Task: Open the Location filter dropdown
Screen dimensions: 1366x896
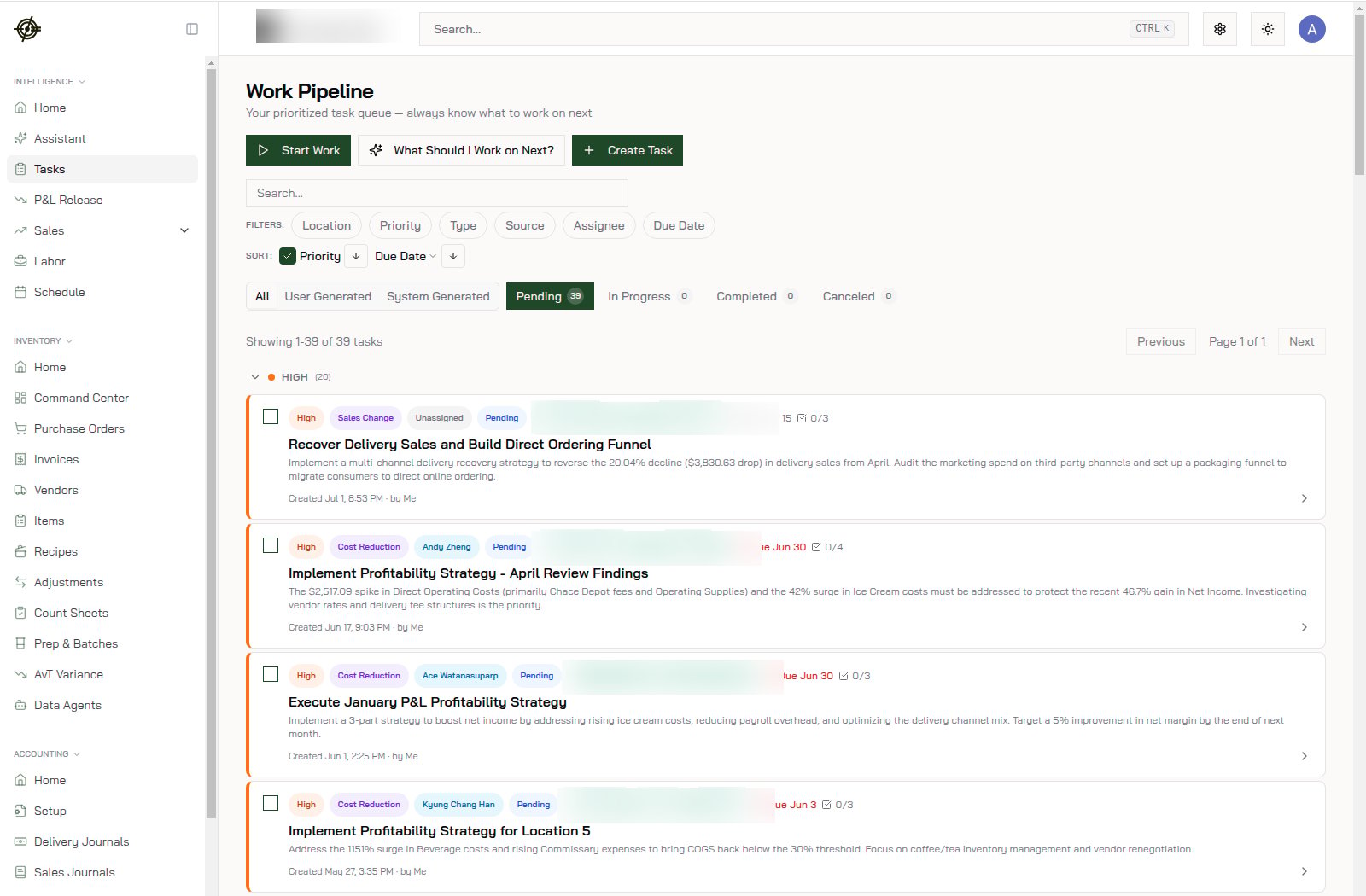Action: click(326, 225)
